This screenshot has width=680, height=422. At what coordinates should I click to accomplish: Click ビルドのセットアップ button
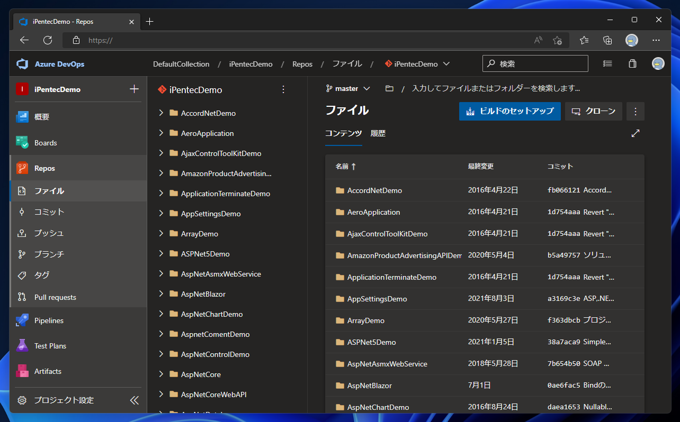click(510, 111)
